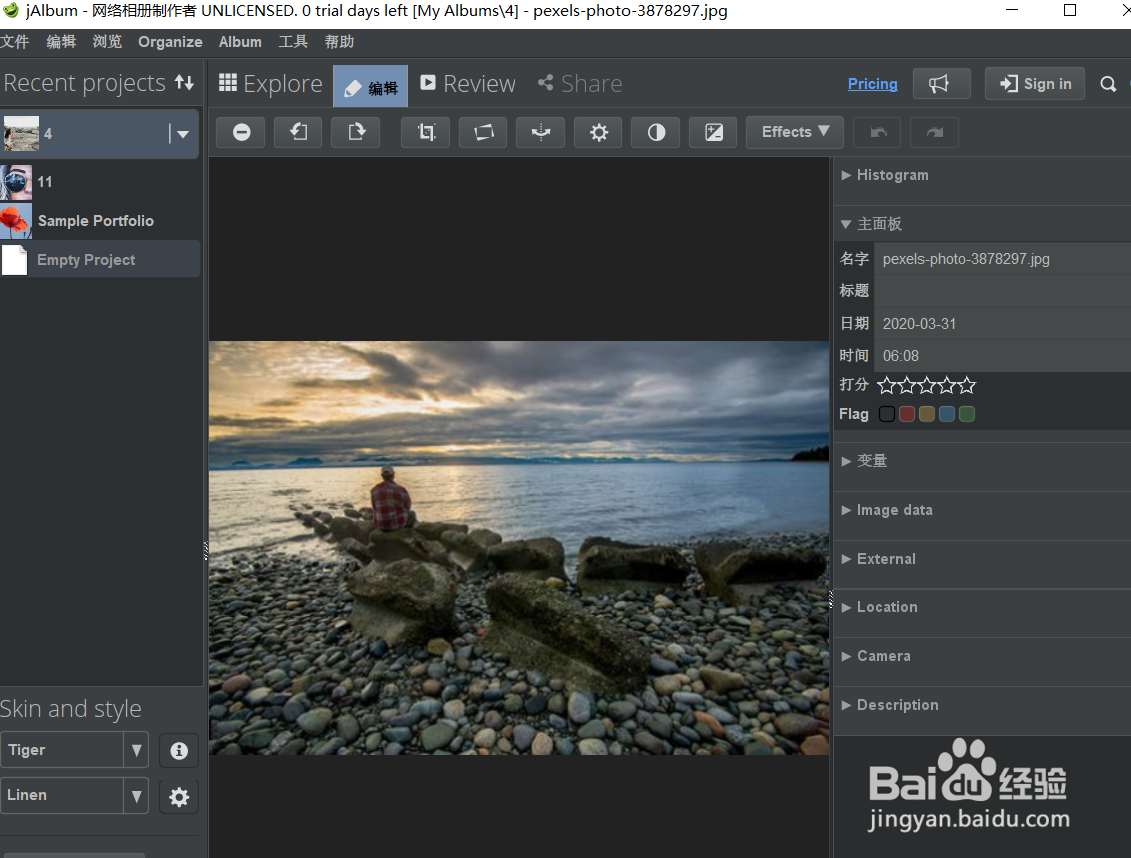The image size is (1131, 858).
Task: Open the 浏览 menu
Action: (107, 42)
